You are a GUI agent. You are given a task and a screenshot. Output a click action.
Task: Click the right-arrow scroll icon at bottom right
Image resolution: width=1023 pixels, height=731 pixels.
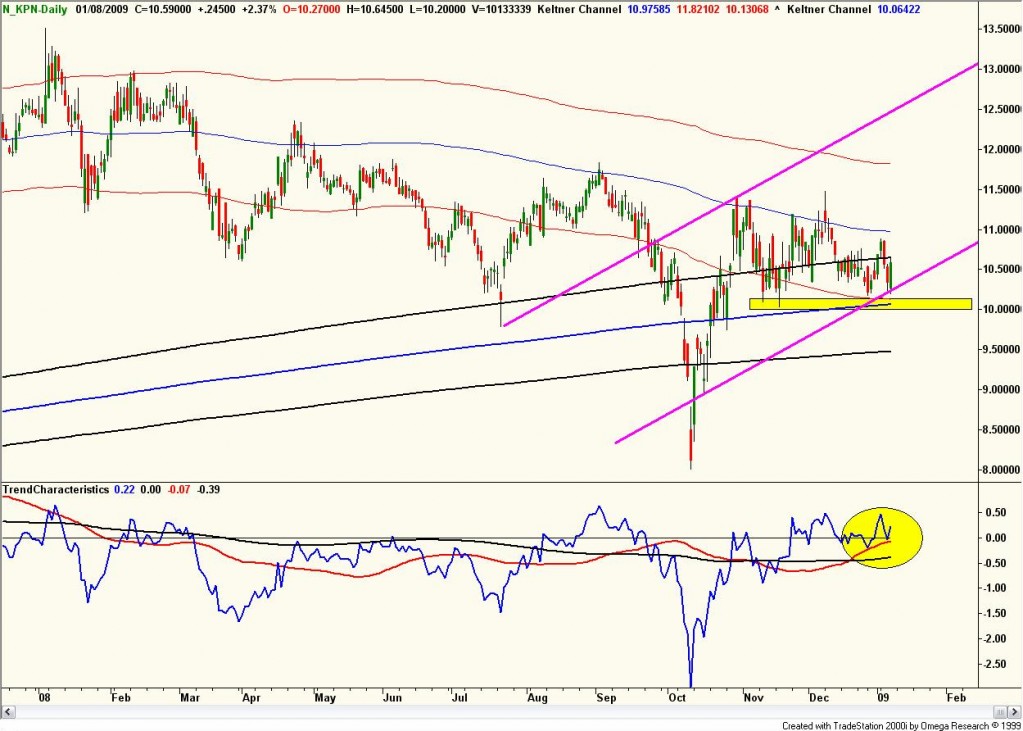click(1013, 711)
